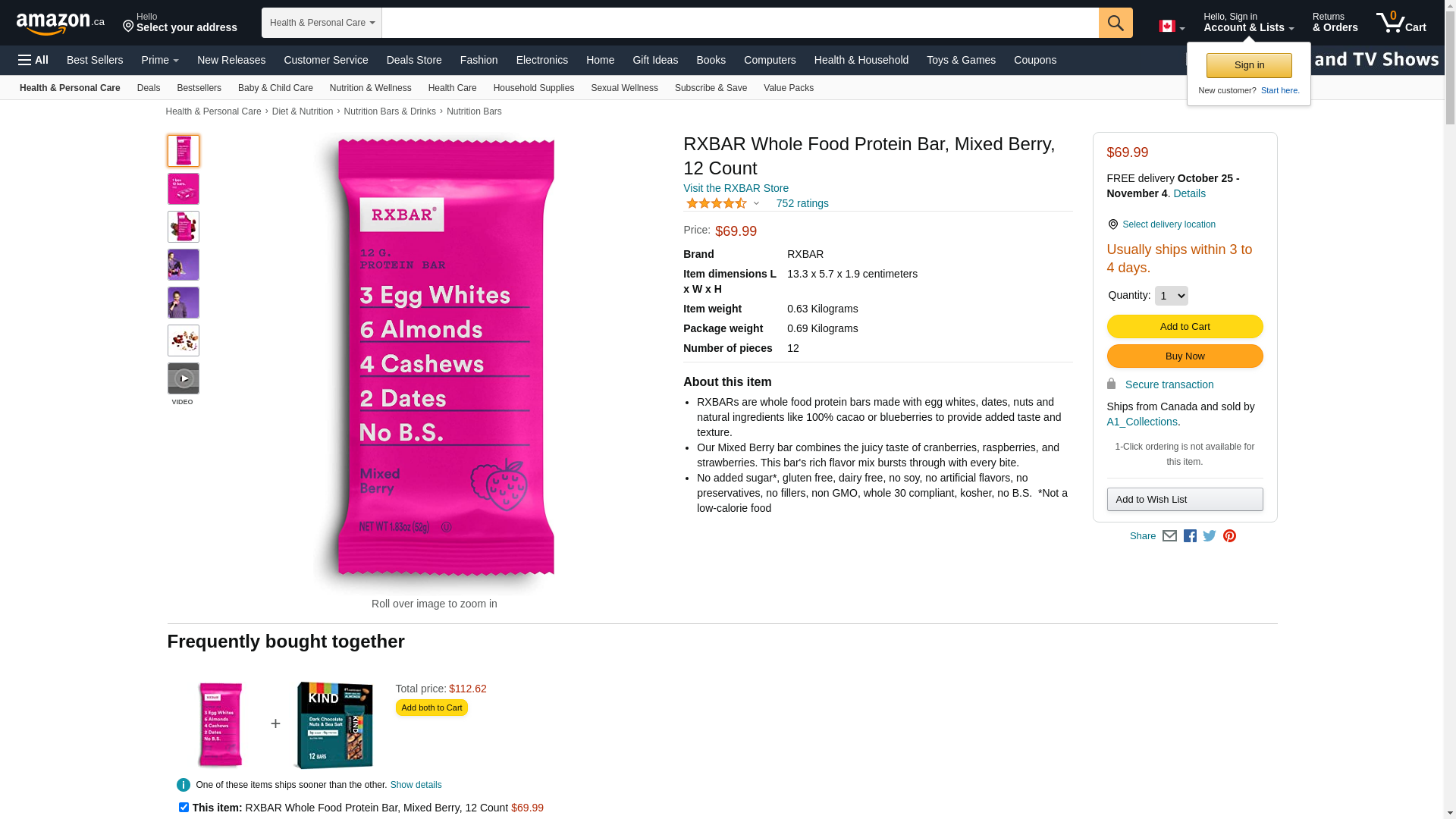1456x819 pixels.
Task: Share product on Twitter icon
Action: pyautogui.click(x=1210, y=536)
